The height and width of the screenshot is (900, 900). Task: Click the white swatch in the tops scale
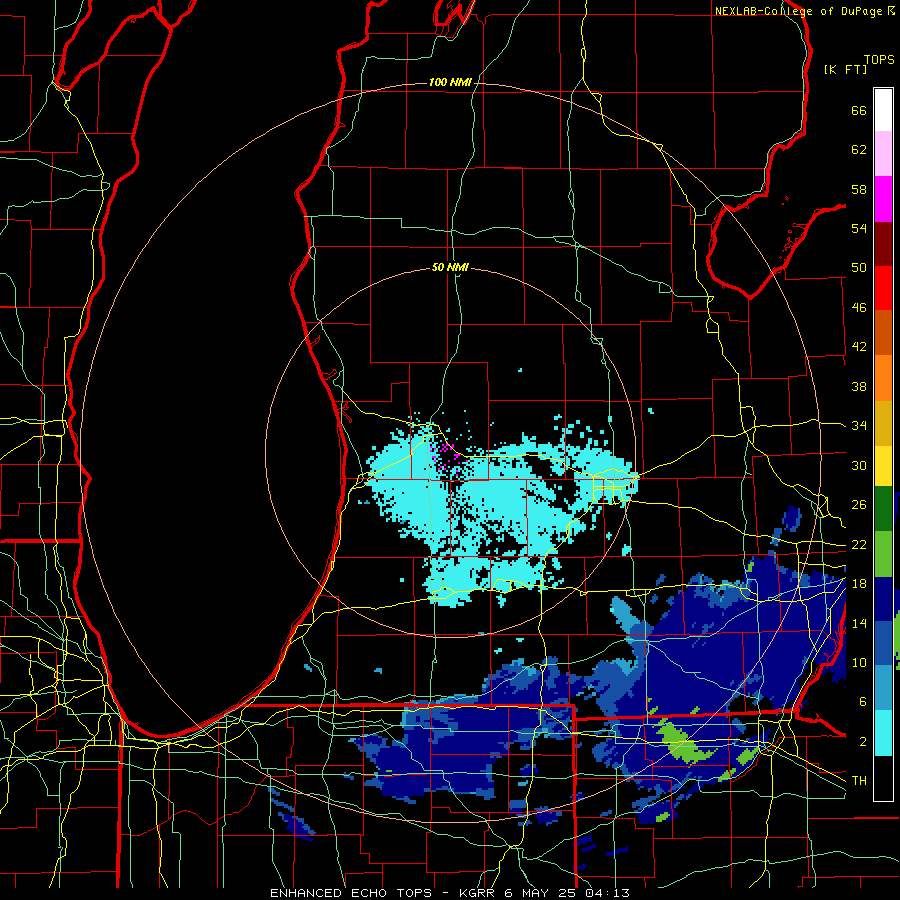[883, 110]
